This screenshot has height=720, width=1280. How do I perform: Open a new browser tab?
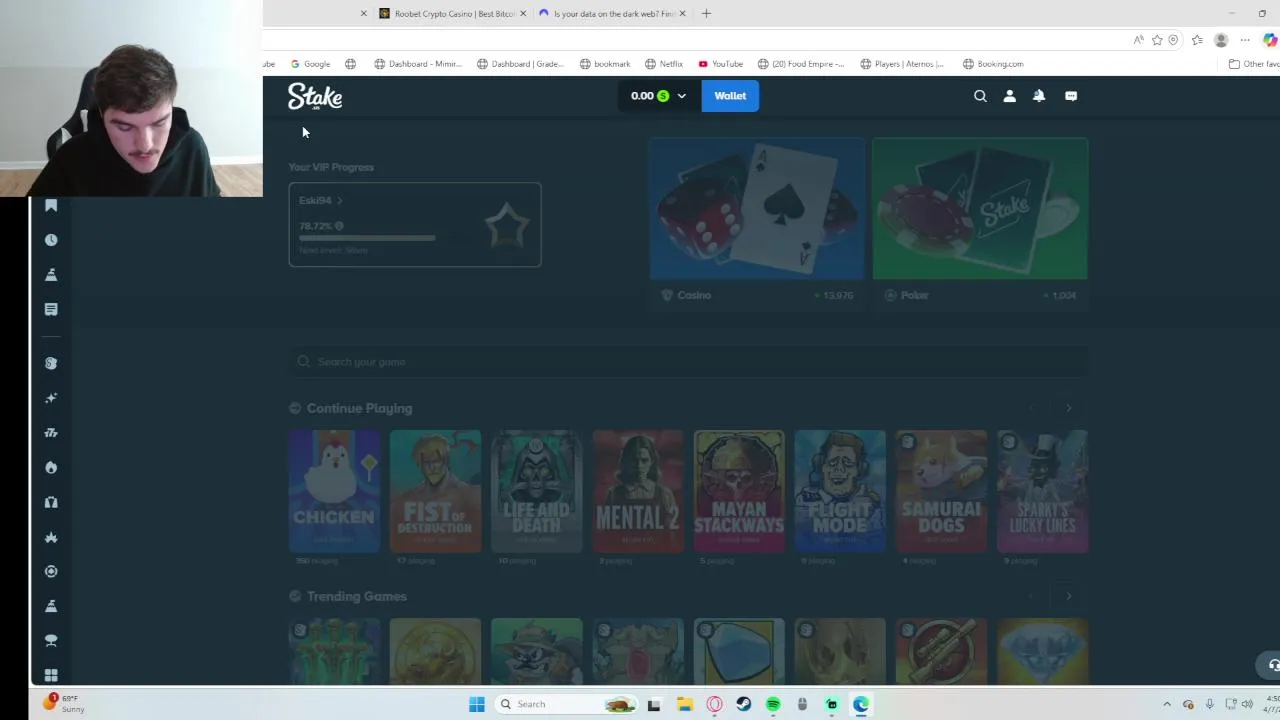tap(706, 14)
